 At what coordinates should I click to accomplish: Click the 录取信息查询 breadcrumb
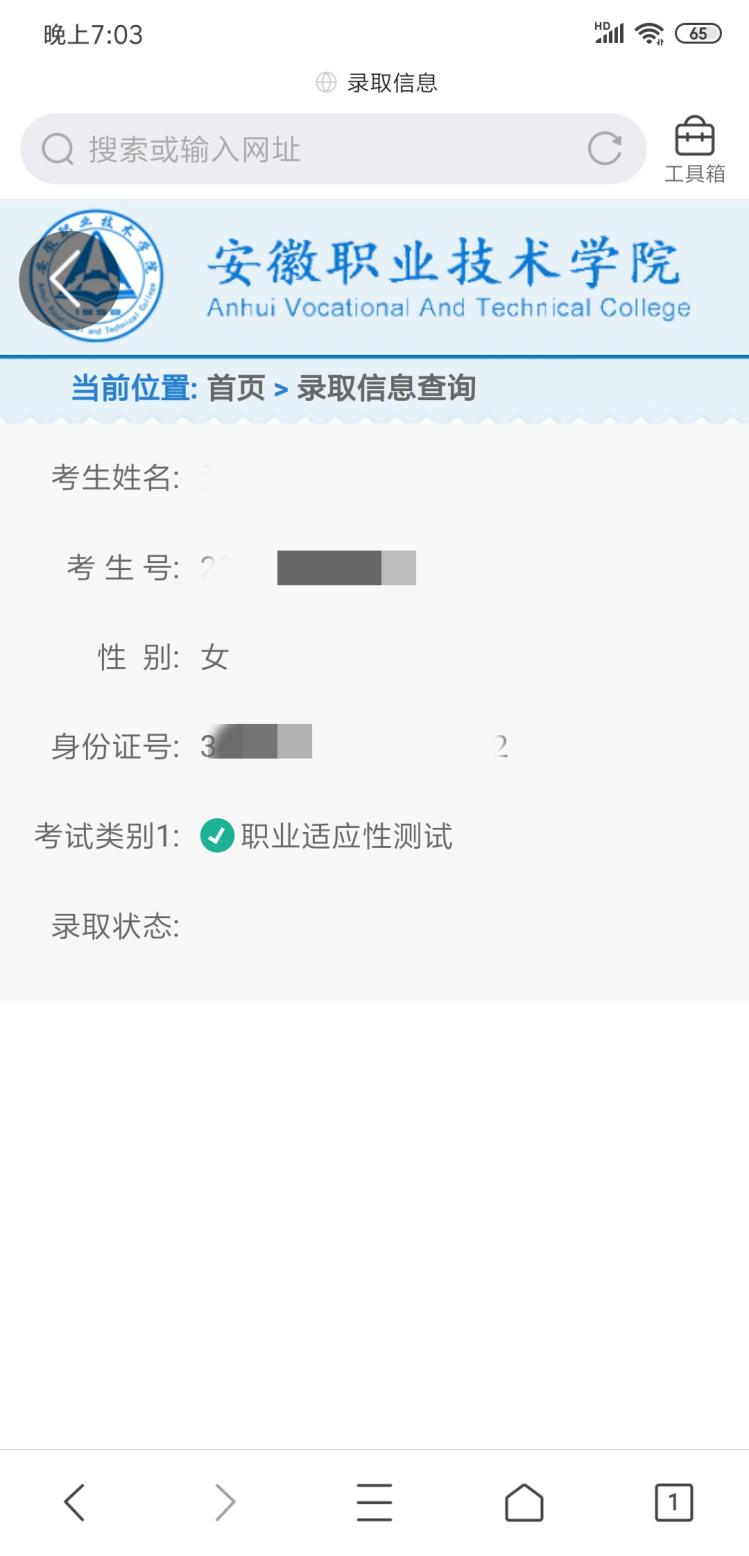tap(386, 388)
